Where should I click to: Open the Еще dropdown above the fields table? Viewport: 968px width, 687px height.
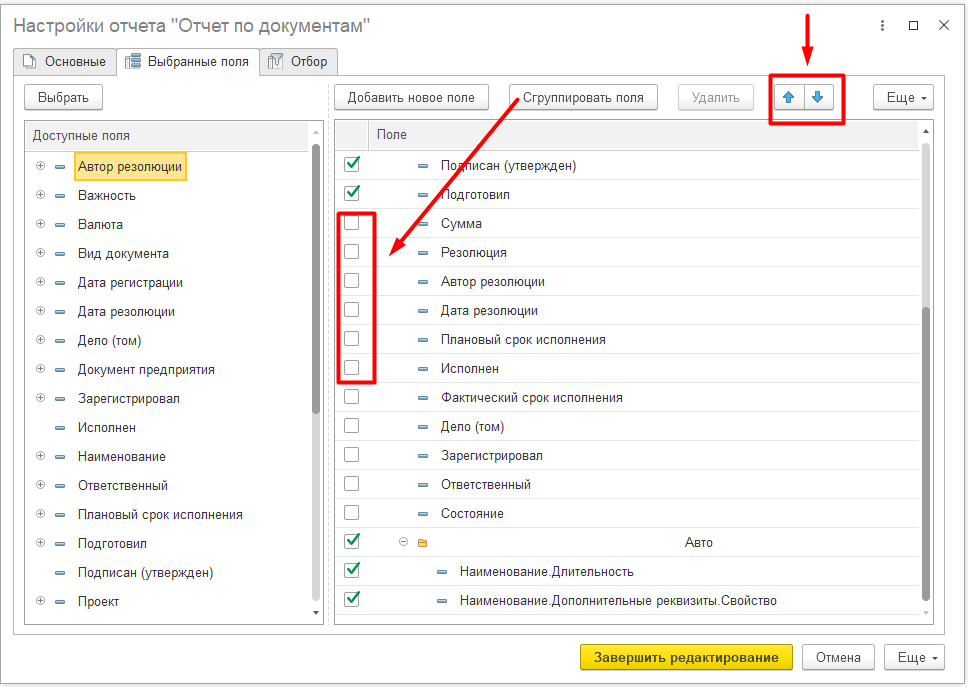pyautogui.click(x=903, y=98)
